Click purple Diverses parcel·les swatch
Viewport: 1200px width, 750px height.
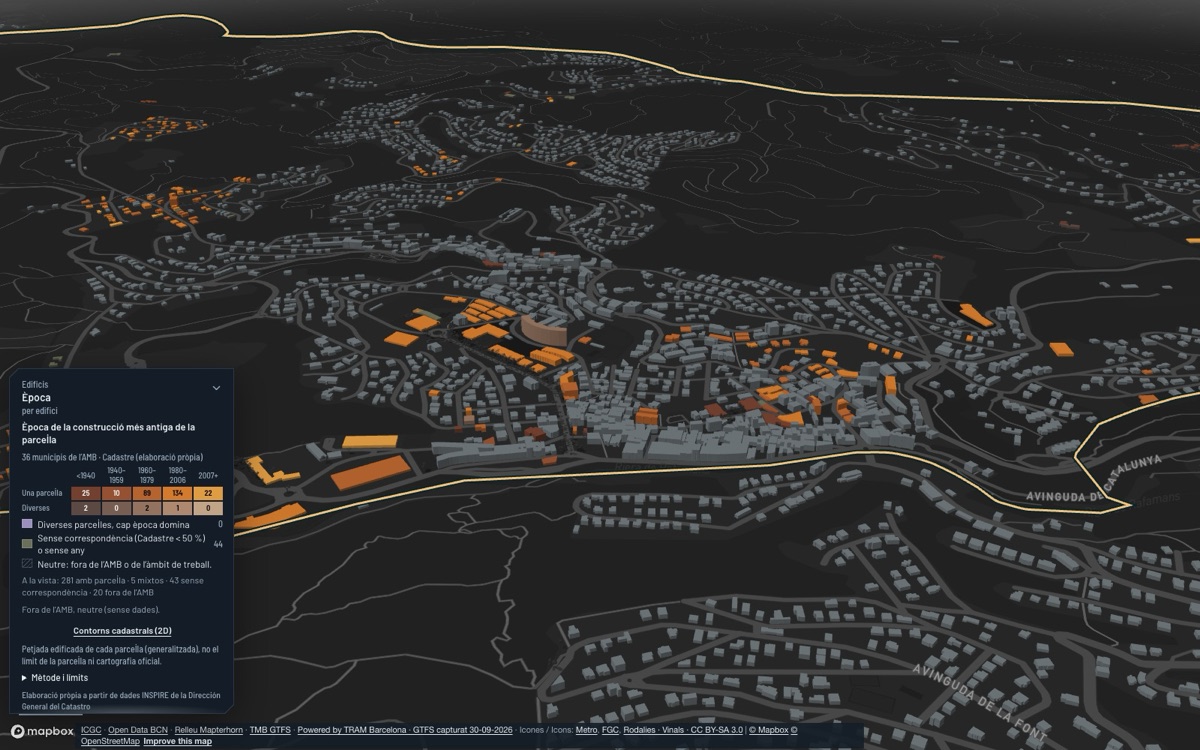pos(27,524)
